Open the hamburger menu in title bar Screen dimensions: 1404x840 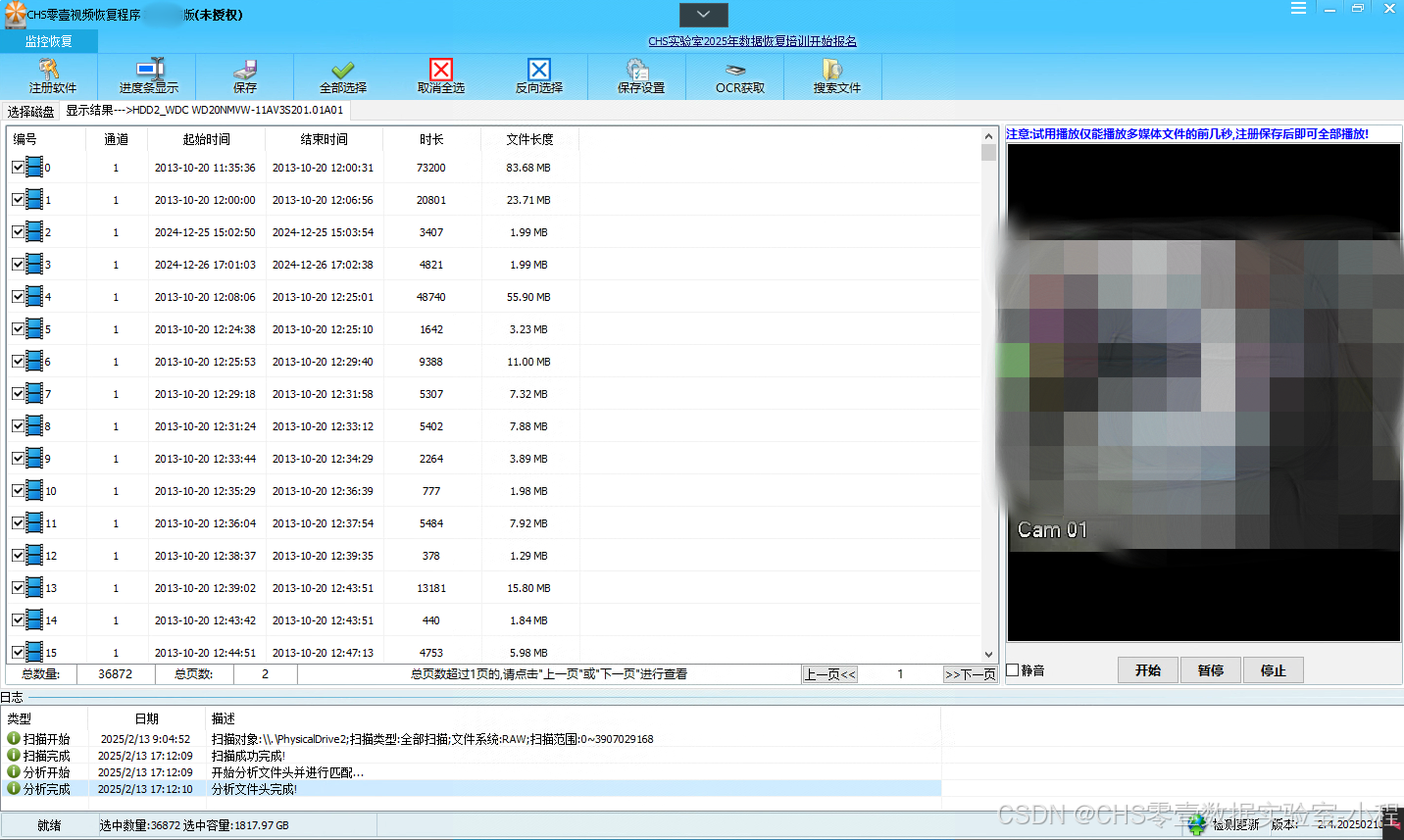pyautogui.click(x=1298, y=8)
